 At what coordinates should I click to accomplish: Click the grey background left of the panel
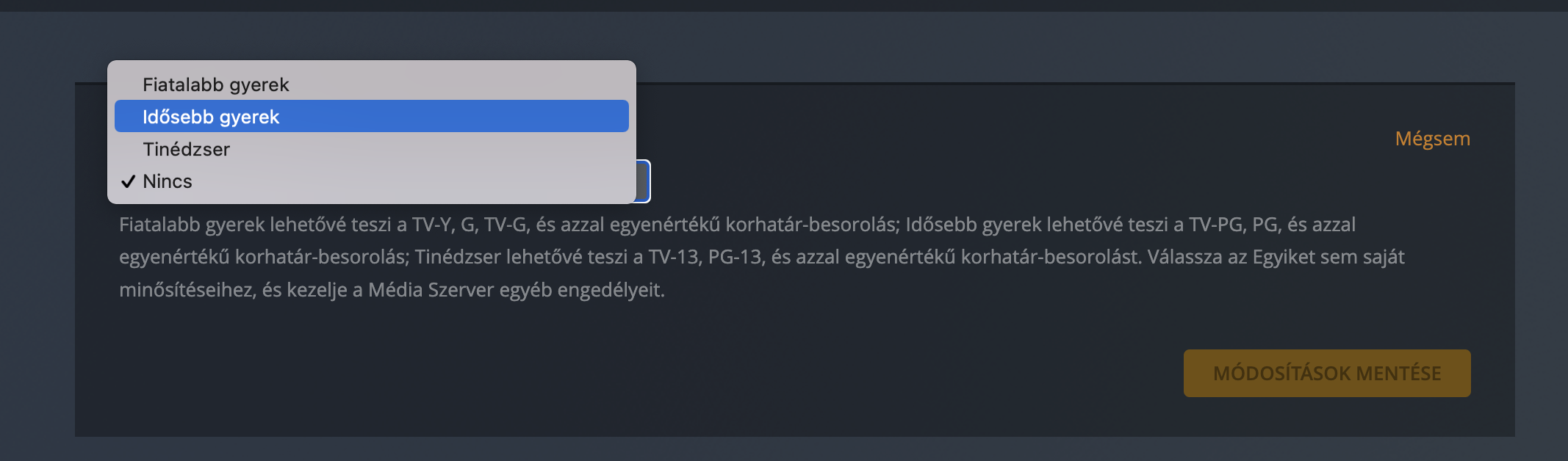click(37, 257)
